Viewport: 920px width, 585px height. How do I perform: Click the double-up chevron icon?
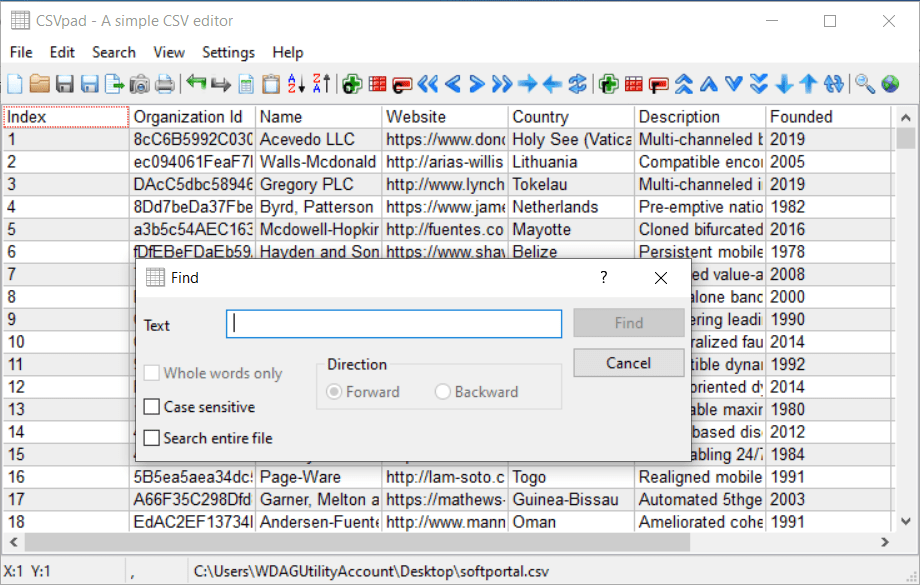coord(684,84)
